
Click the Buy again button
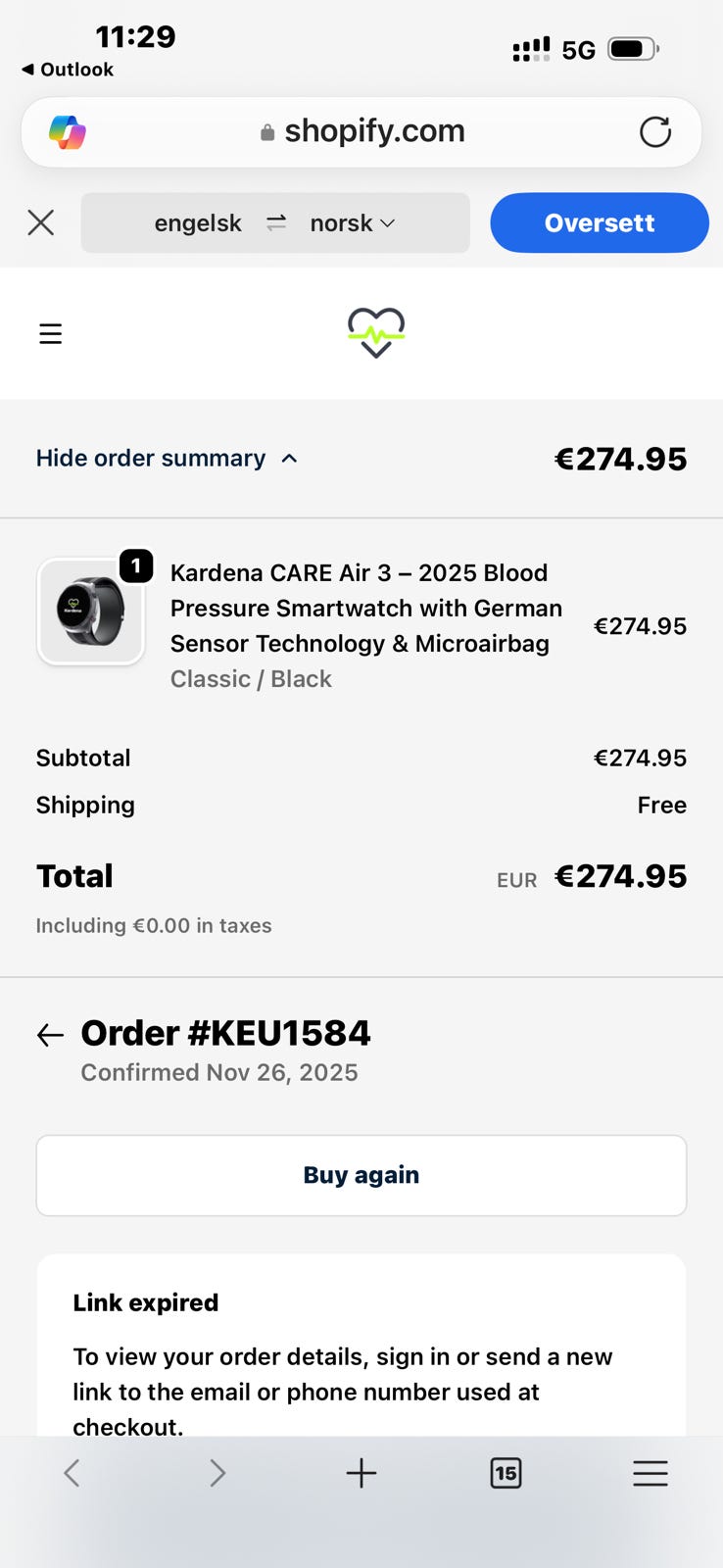click(x=361, y=1175)
